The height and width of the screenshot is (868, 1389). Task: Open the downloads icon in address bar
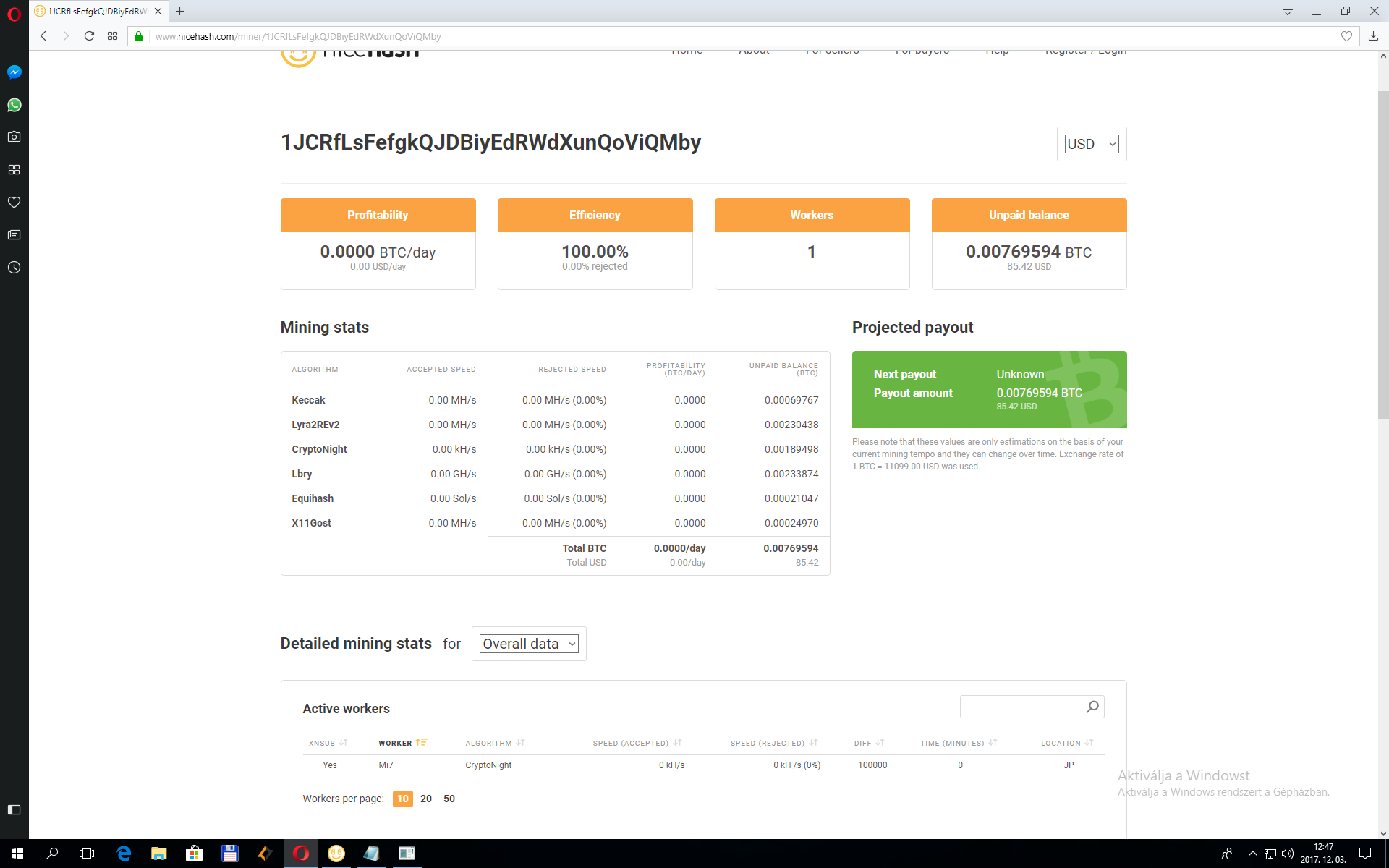[1373, 36]
